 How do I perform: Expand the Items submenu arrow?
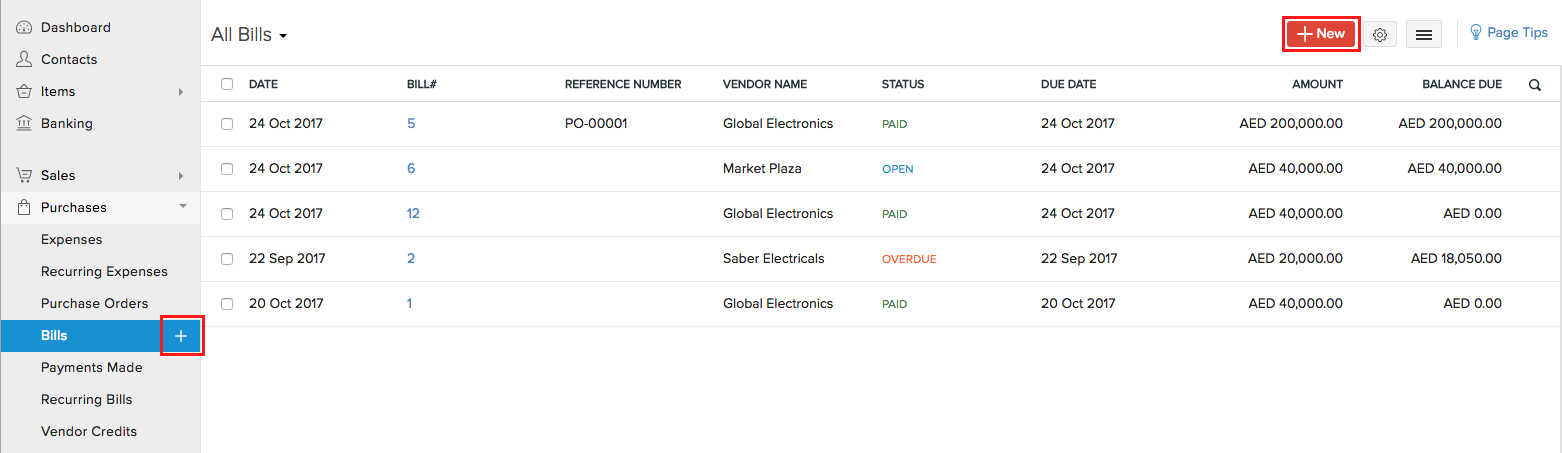[181, 92]
